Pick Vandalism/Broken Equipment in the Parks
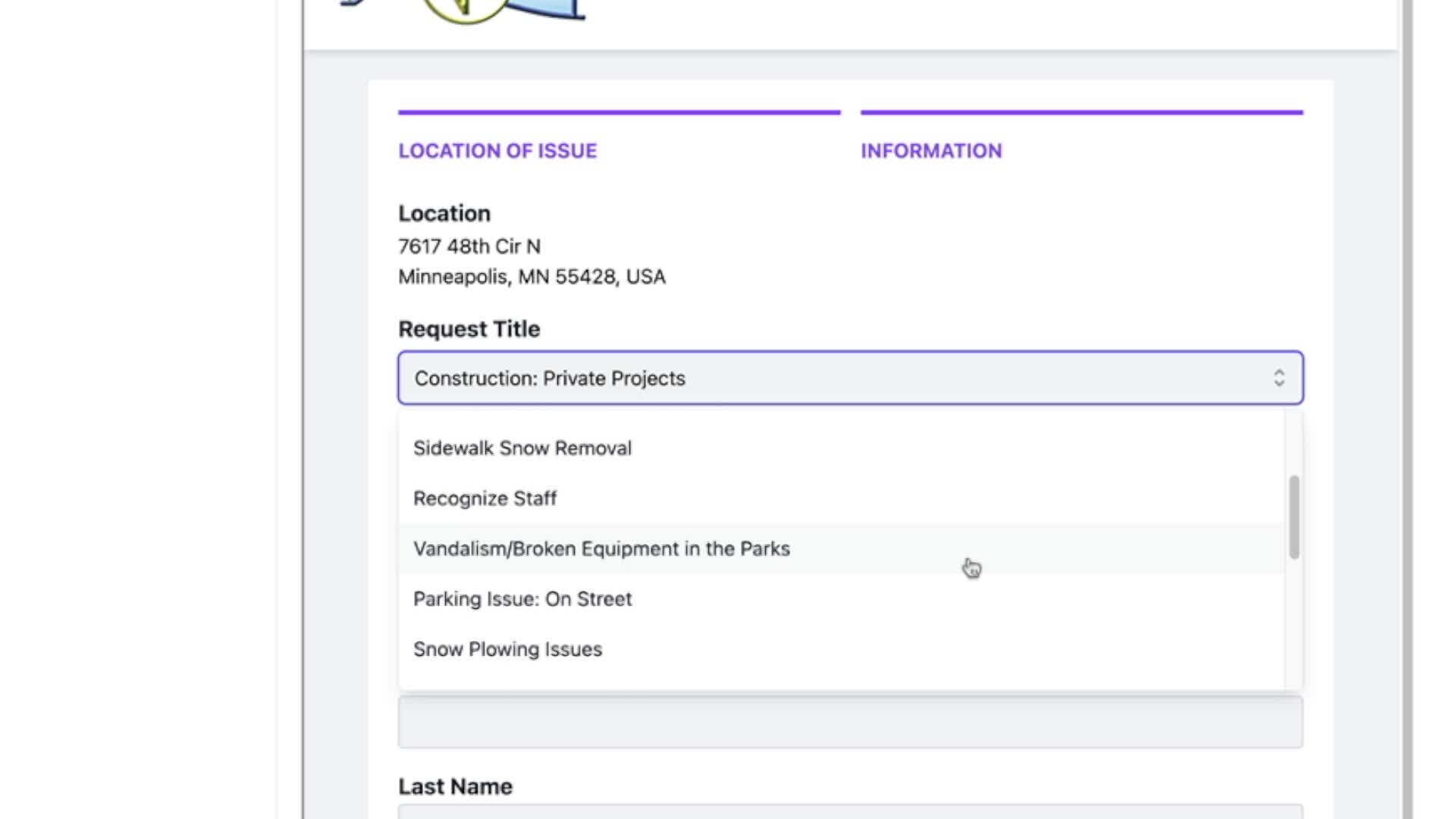 (601, 548)
